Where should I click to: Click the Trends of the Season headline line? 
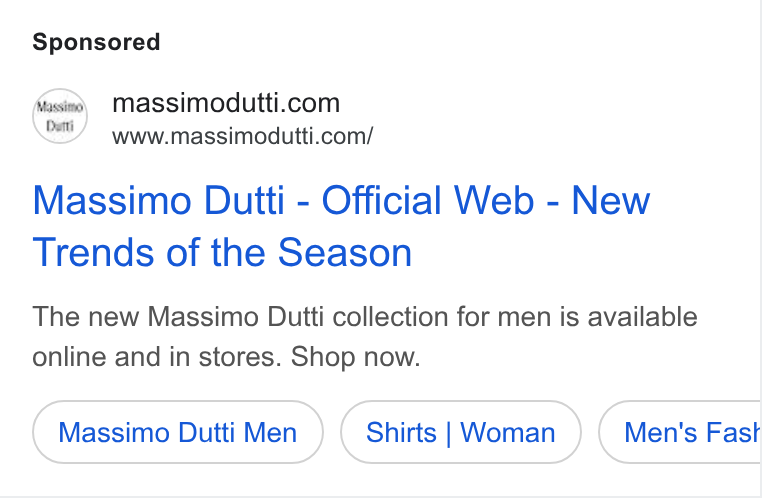[222, 253]
